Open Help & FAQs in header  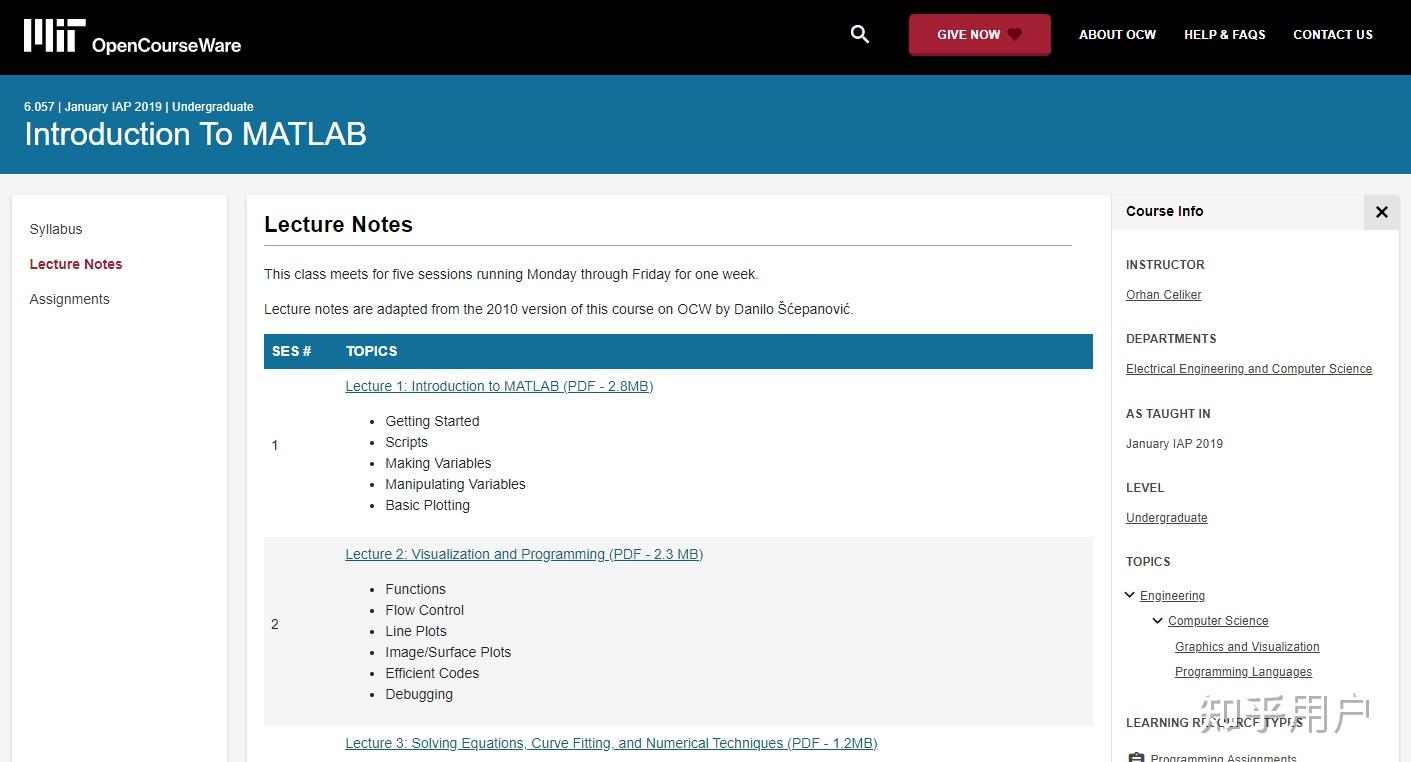1224,34
